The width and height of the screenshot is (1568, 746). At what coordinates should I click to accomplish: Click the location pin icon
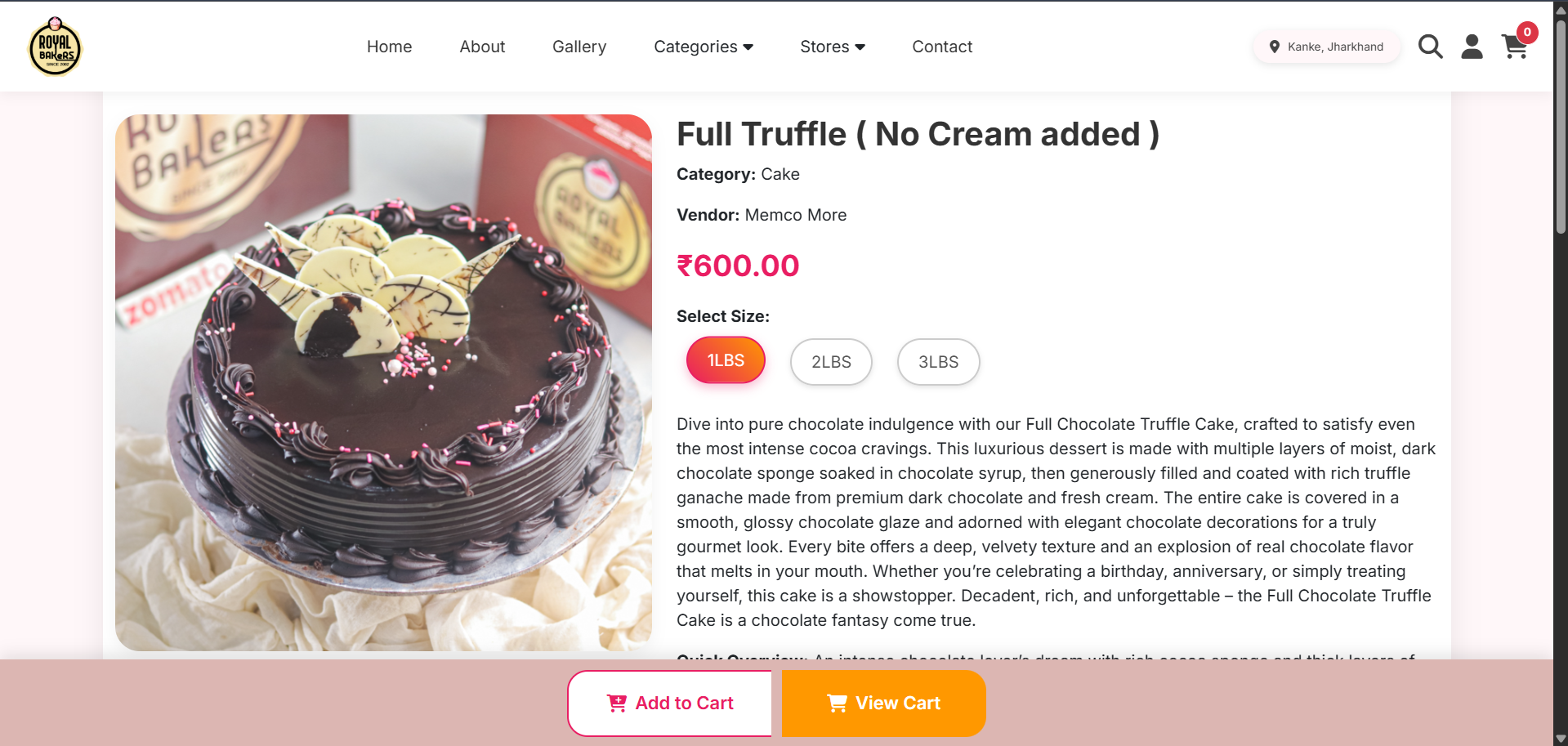(1274, 47)
